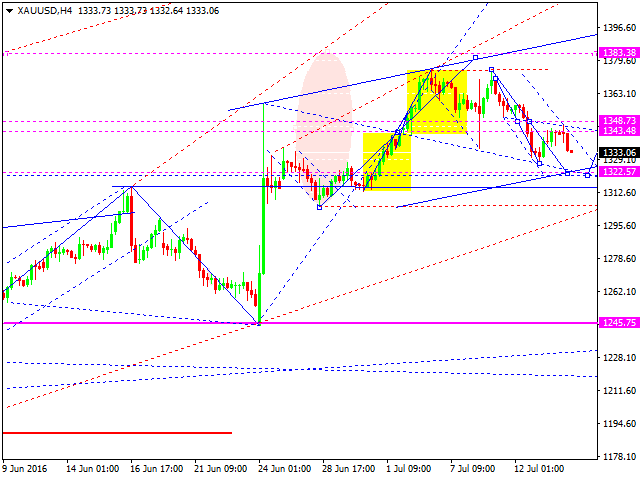Select the upper yellow highlighted rectangle
Screen dimensions: 640x480
(x=437, y=102)
